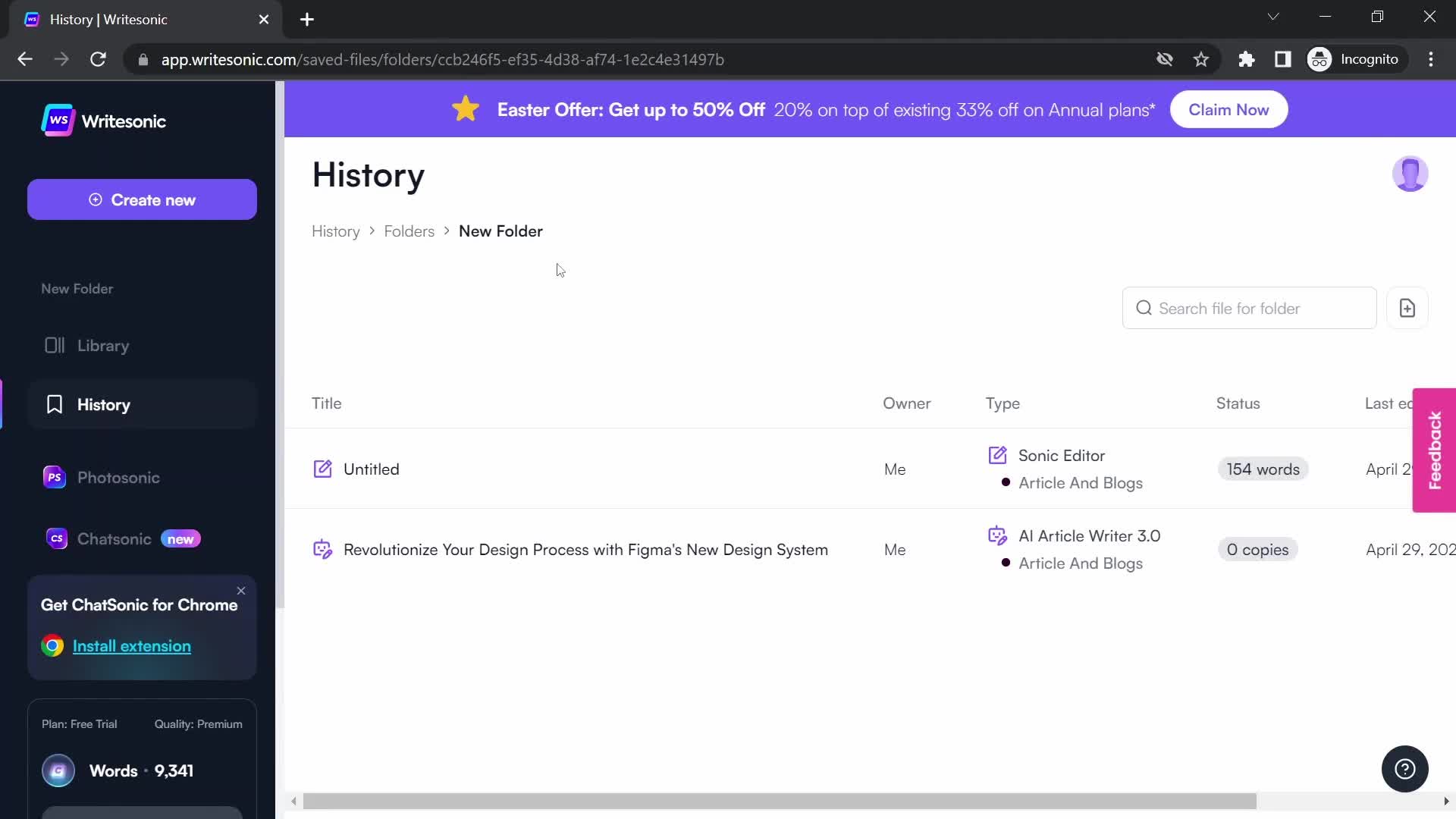The height and width of the screenshot is (819, 1456).
Task: Click Claim Now Easter offer button
Action: pyautogui.click(x=1229, y=109)
